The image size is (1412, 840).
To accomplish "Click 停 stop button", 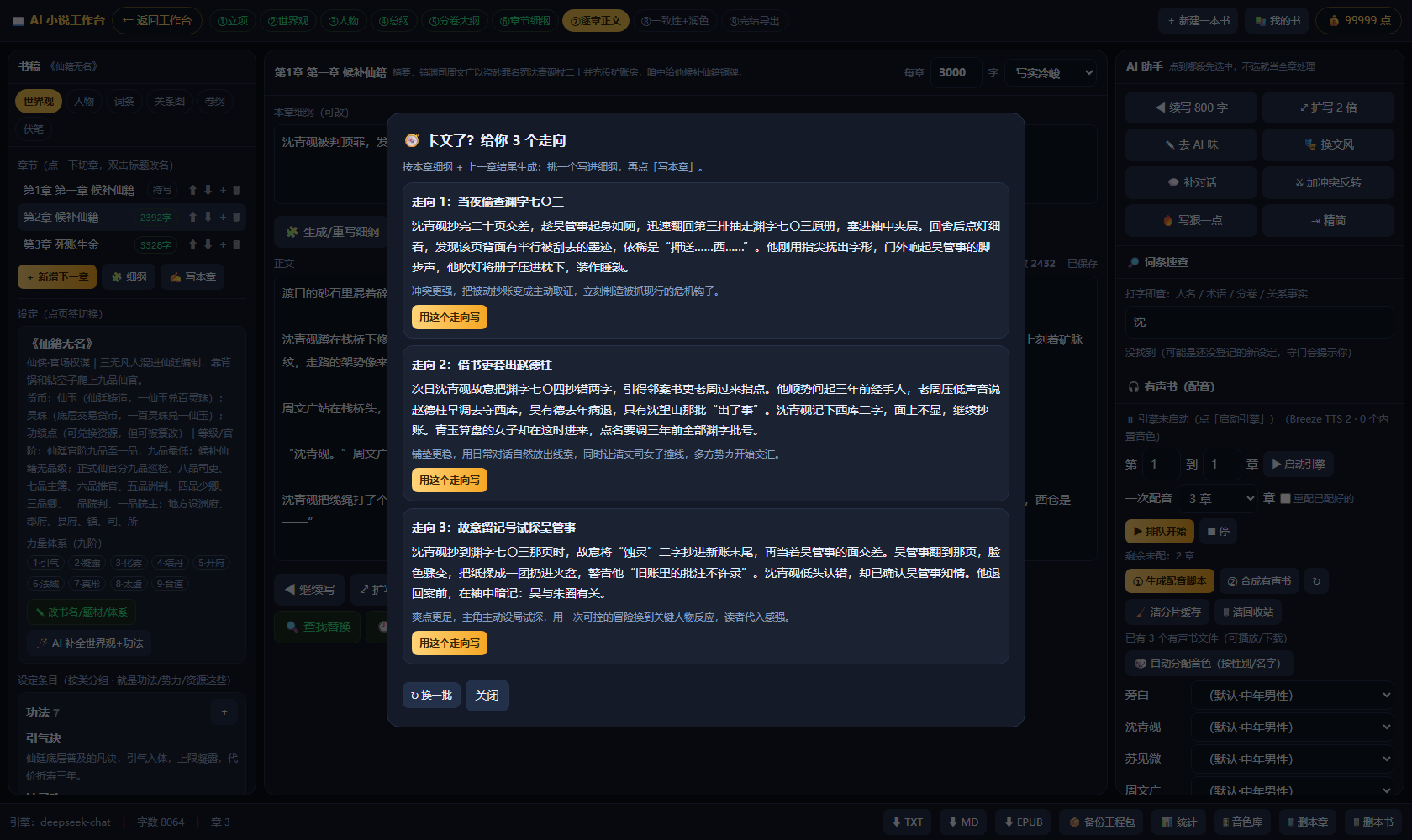I will pos(1218,532).
